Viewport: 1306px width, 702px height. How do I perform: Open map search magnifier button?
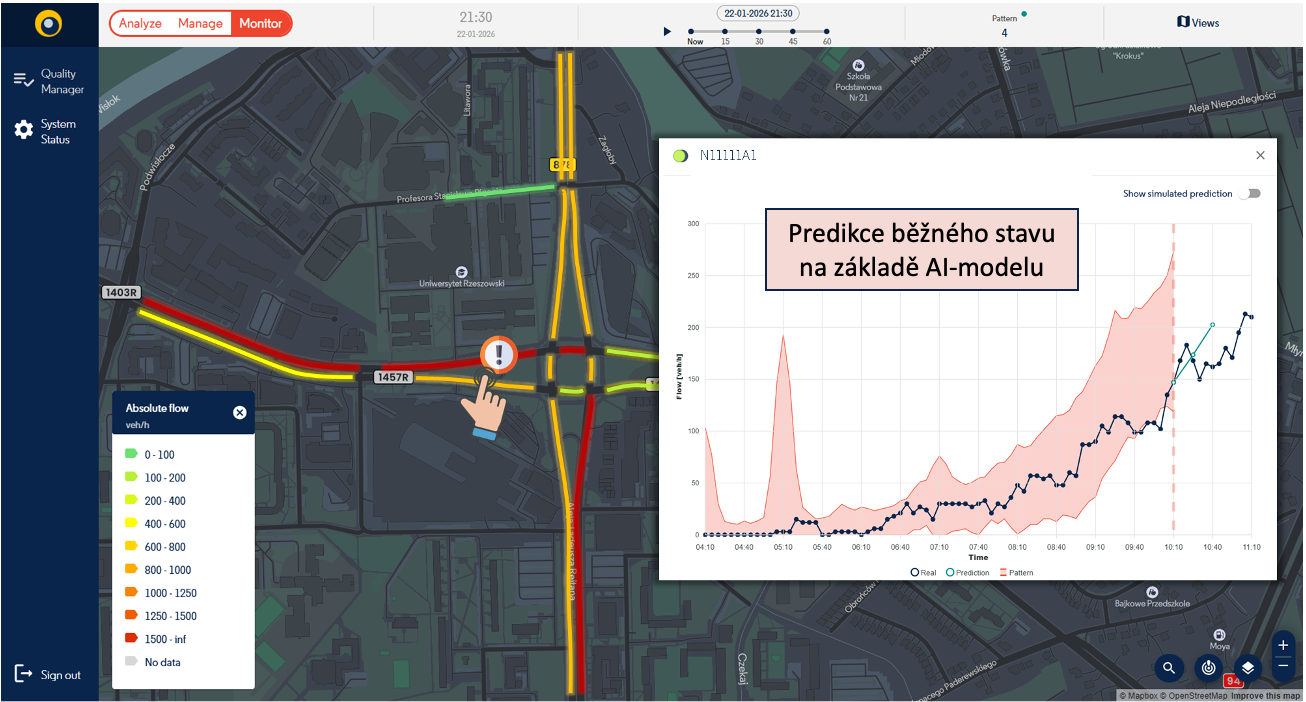(x=1169, y=668)
